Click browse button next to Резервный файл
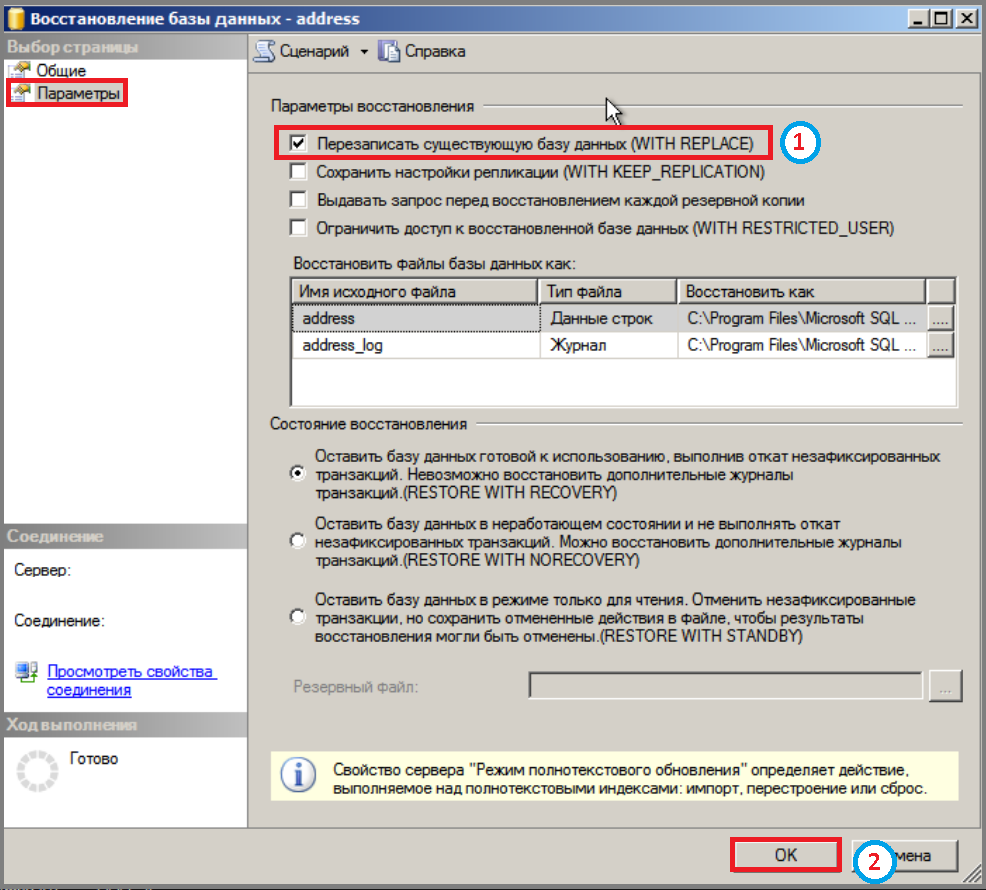This screenshot has width=986, height=890. [x=945, y=686]
